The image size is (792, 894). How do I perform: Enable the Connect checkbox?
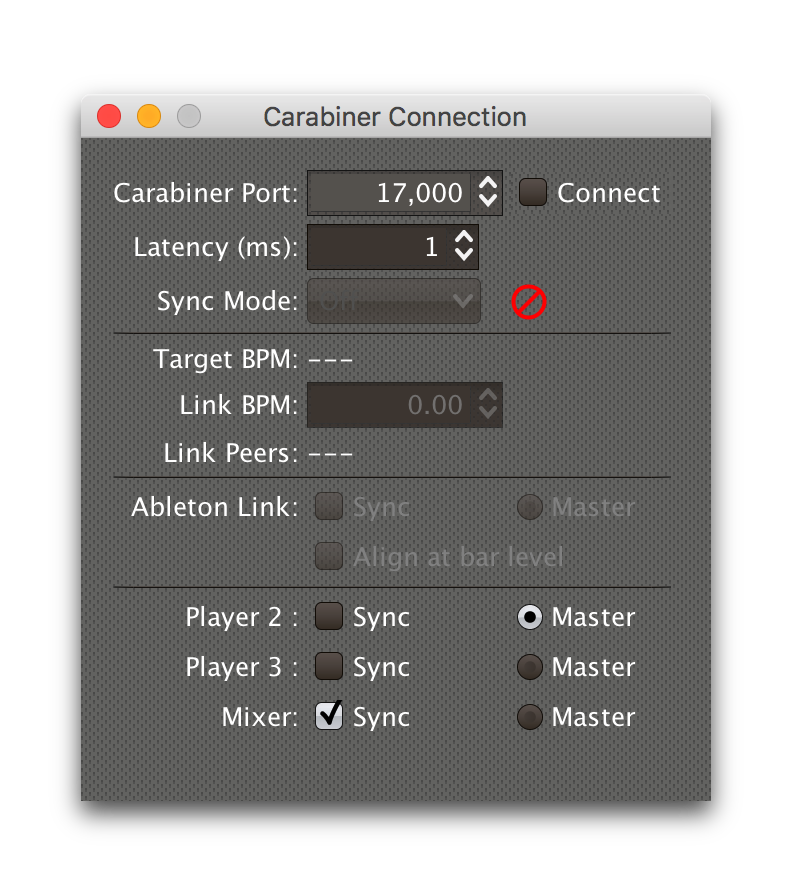531,192
